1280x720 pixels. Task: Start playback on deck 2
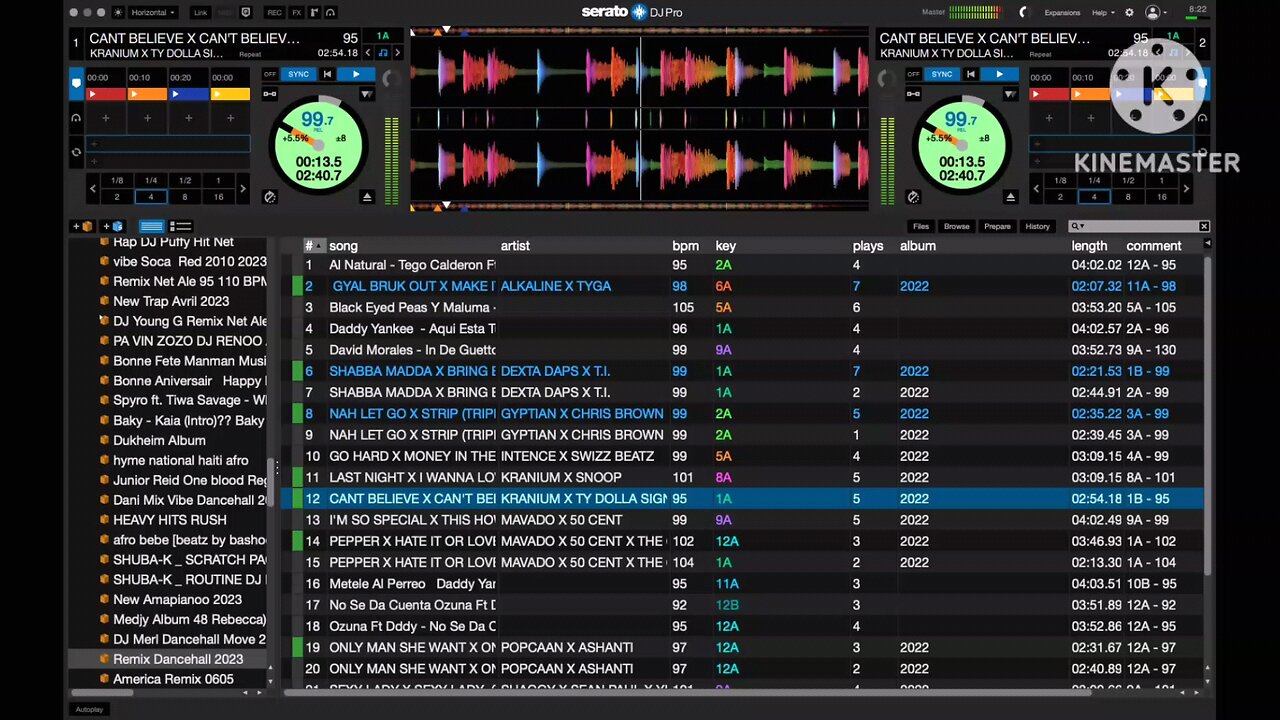(x=998, y=74)
